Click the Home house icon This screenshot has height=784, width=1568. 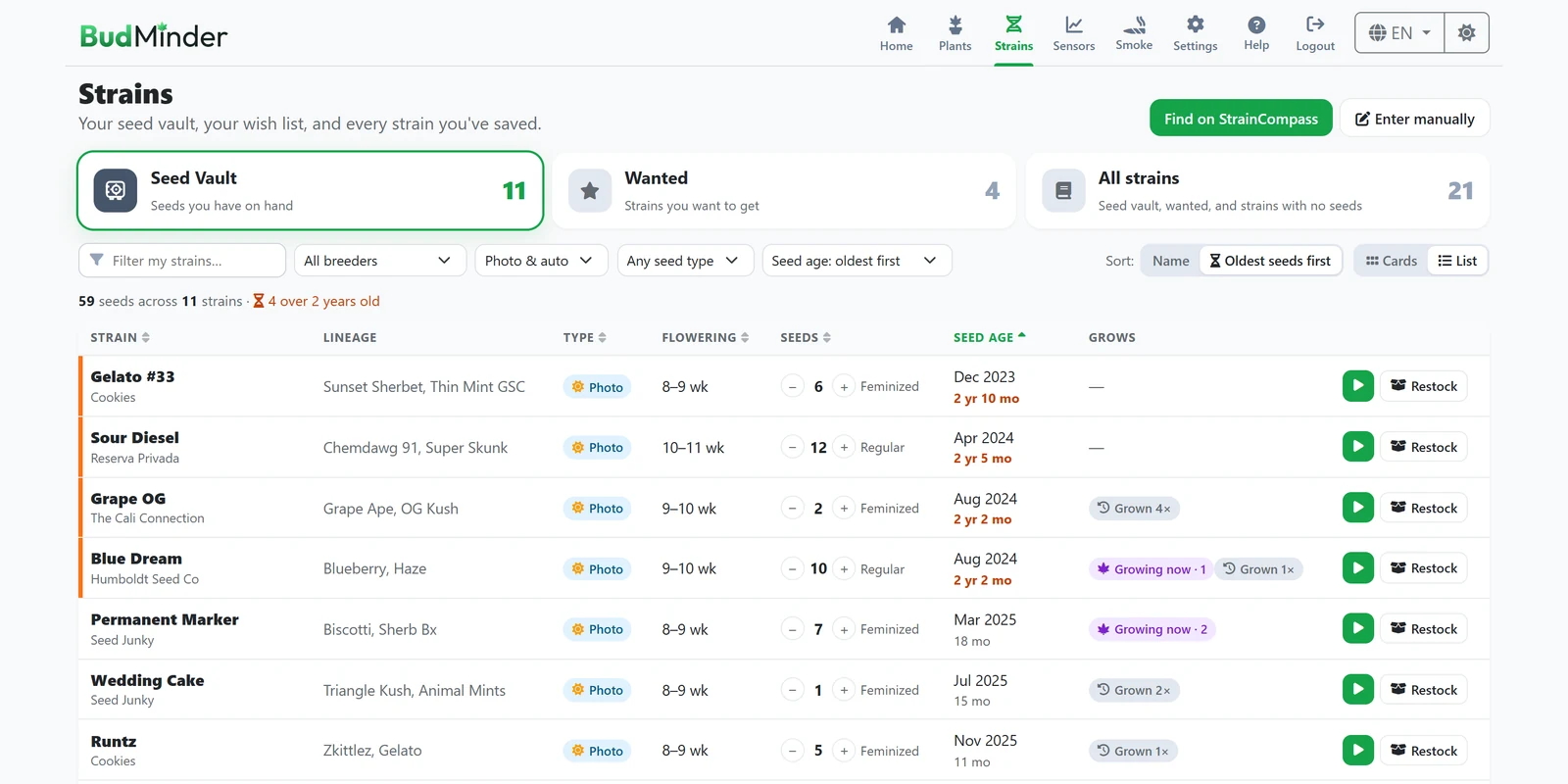pyautogui.click(x=896, y=25)
